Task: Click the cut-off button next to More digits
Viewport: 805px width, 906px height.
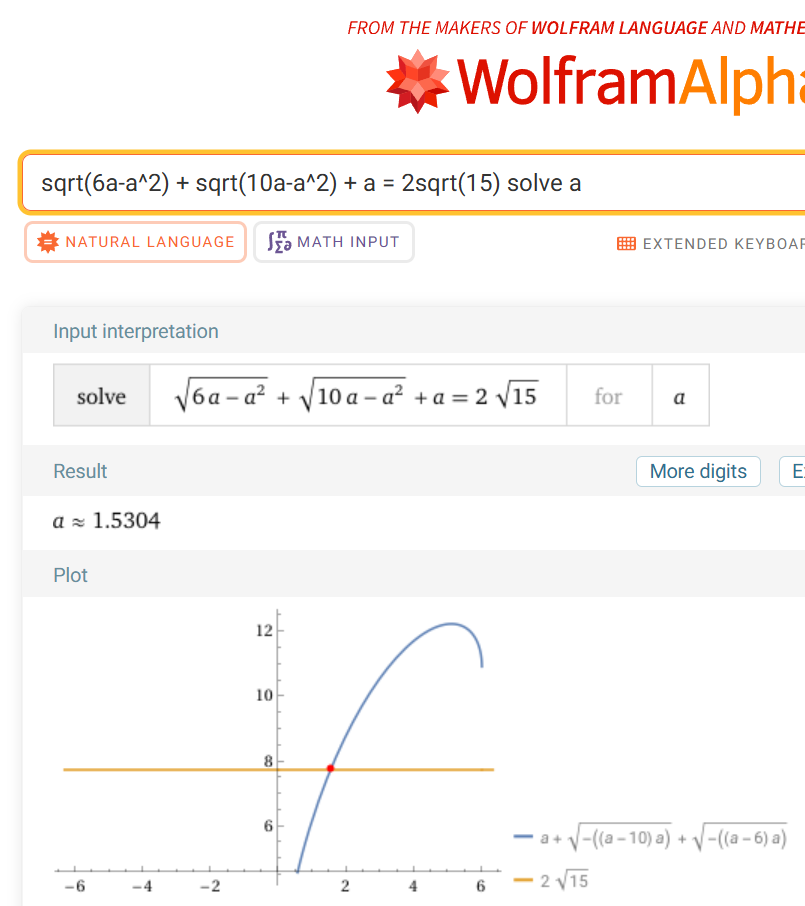Action: point(792,471)
